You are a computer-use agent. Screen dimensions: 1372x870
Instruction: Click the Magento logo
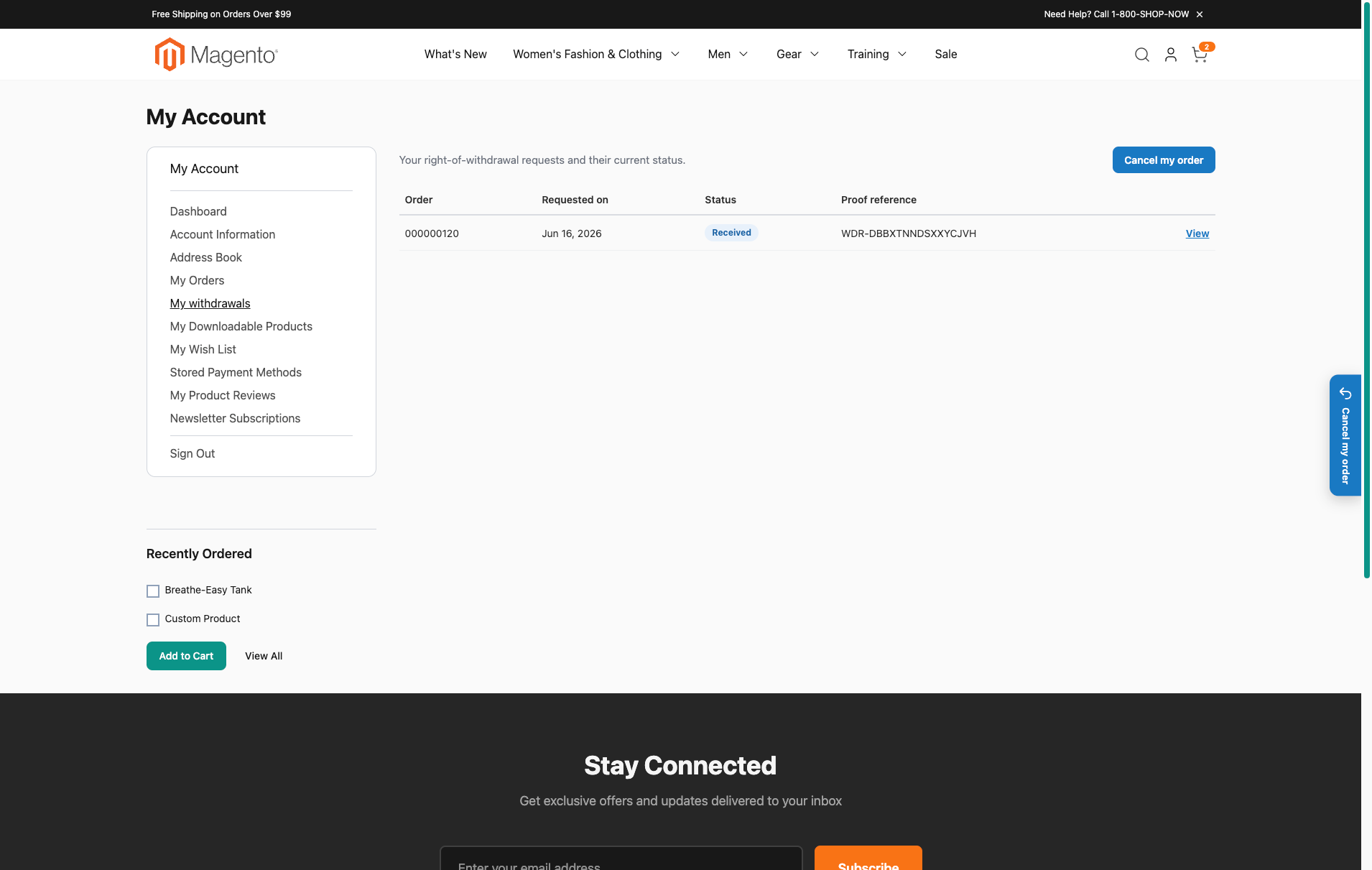[x=215, y=55]
